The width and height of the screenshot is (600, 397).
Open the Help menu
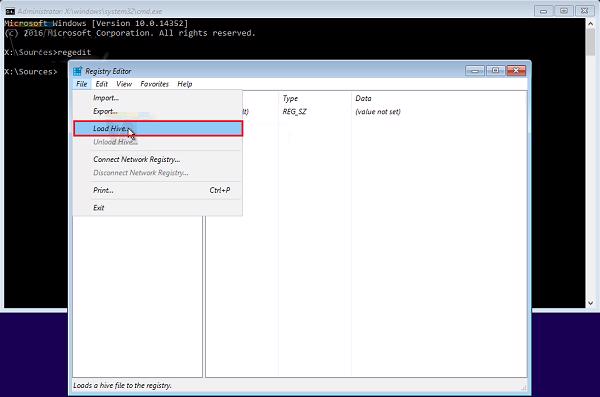coord(185,84)
